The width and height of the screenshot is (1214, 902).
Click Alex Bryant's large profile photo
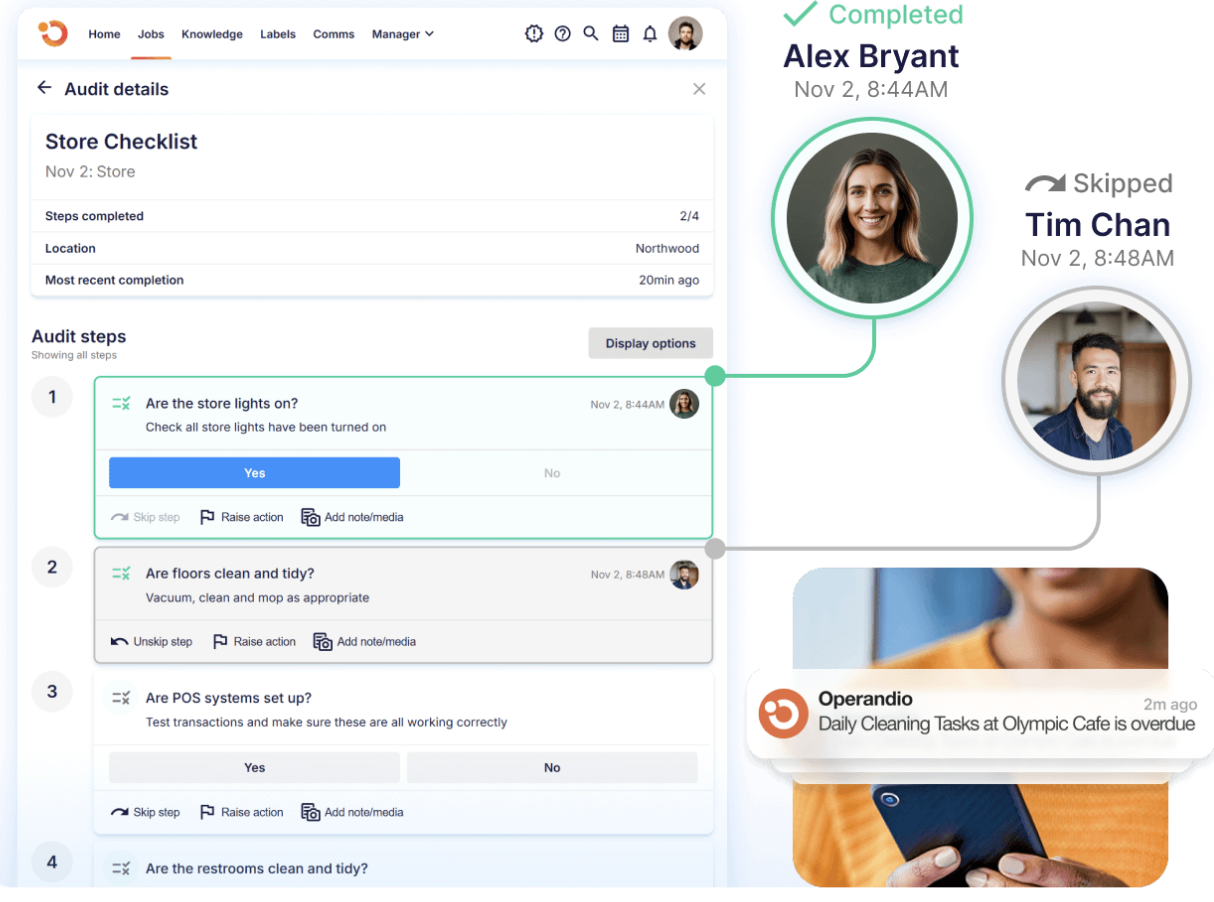872,218
